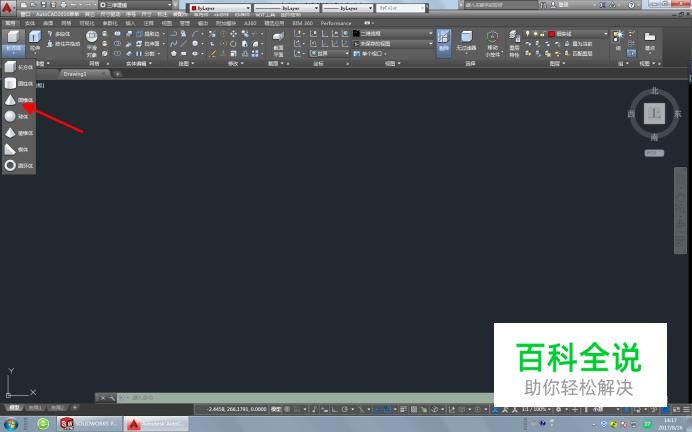Image resolution: width=692 pixels, height=432 pixels.
Task: Choose 圆锥体 (cone) from the solid list
Action: tap(19, 100)
